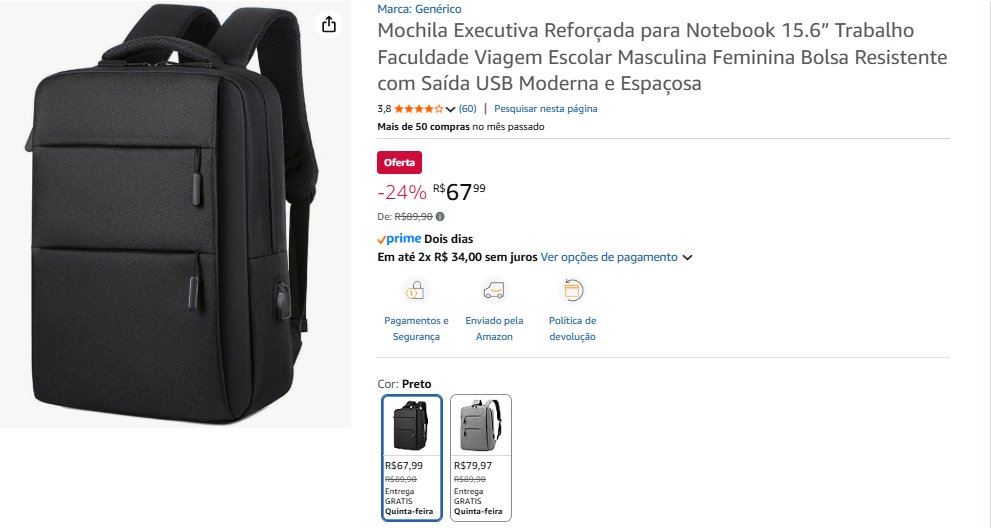This screenshot has width=991, height=528.
Task: Click the prime logo badge
Action: (x=399, y=239)
